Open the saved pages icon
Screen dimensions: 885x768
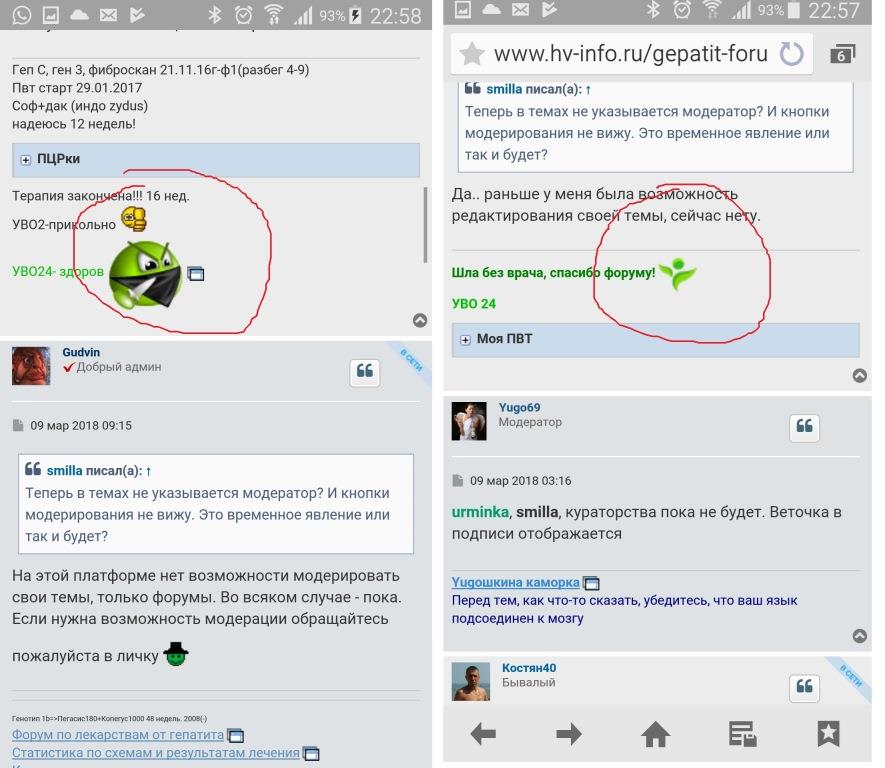(x=742, y=735)
